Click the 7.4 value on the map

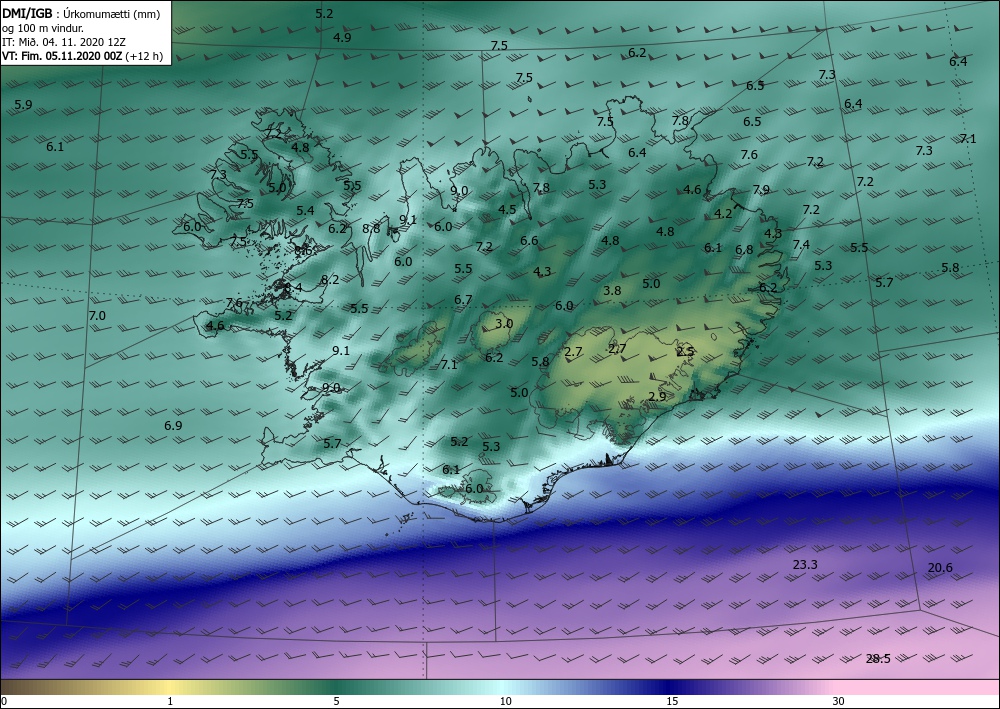point(801,244)
